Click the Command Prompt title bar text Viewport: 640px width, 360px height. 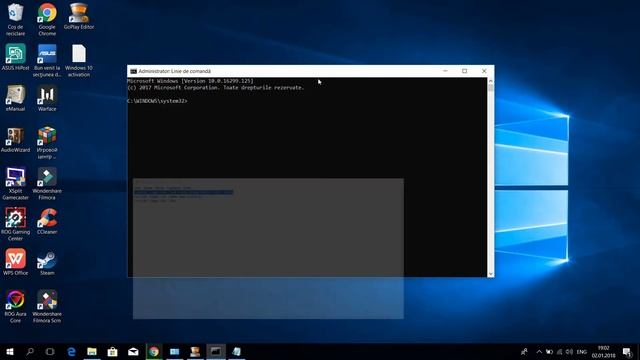tap(175, 71)
